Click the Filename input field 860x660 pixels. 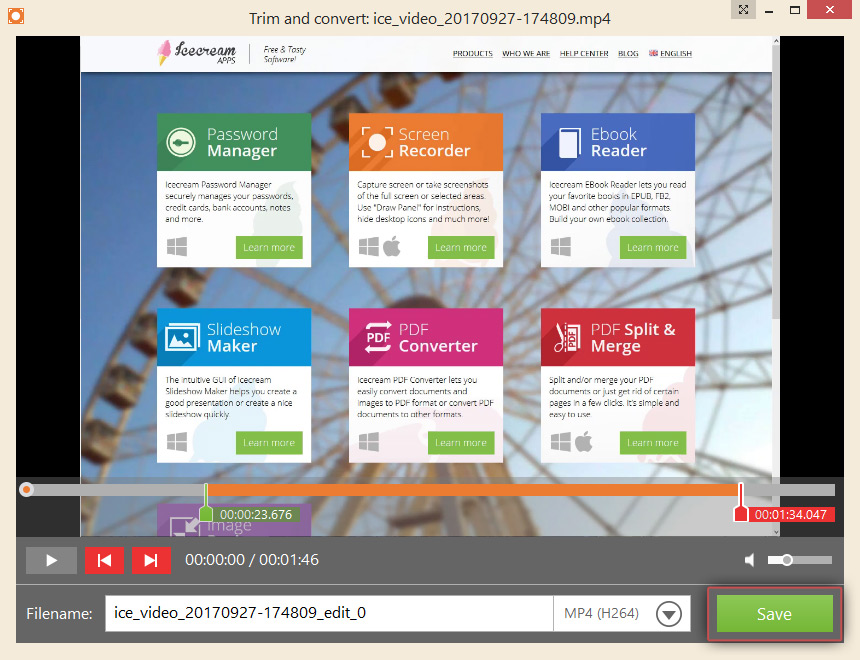pos(329,613)
